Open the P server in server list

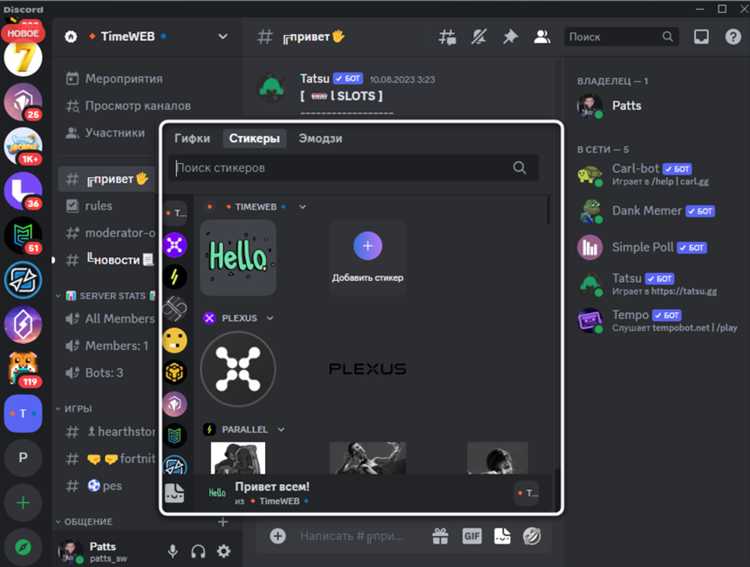(23, 458)
